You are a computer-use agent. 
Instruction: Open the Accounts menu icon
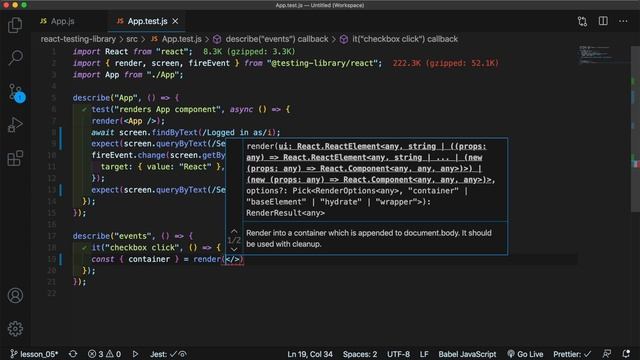[x=15, y=295]
